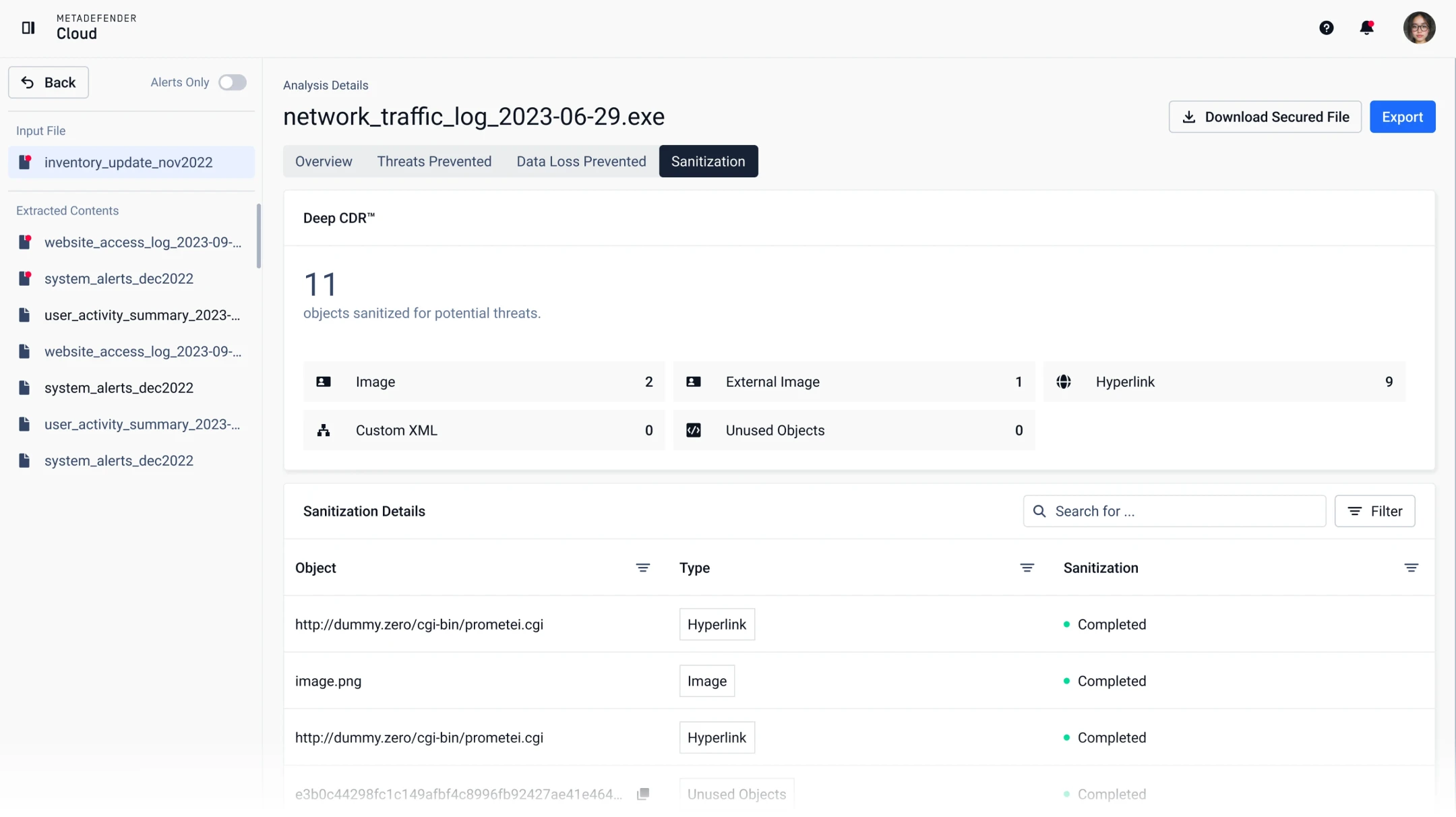This screenshot has height=817, width=1456.
Task: Click copy icon beside the hash object
Action: 643,793
